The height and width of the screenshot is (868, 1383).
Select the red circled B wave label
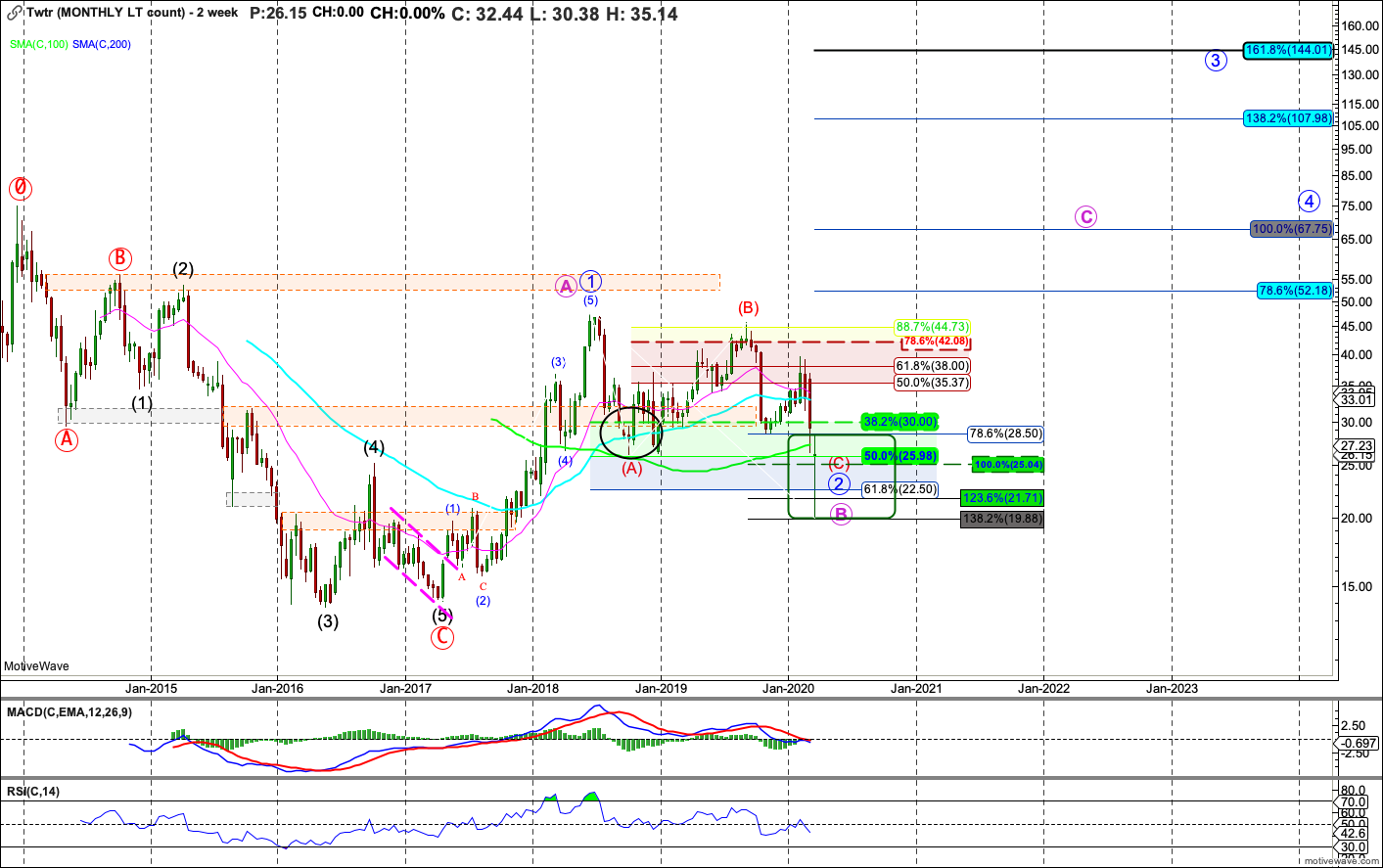click(x=119, y=258)
